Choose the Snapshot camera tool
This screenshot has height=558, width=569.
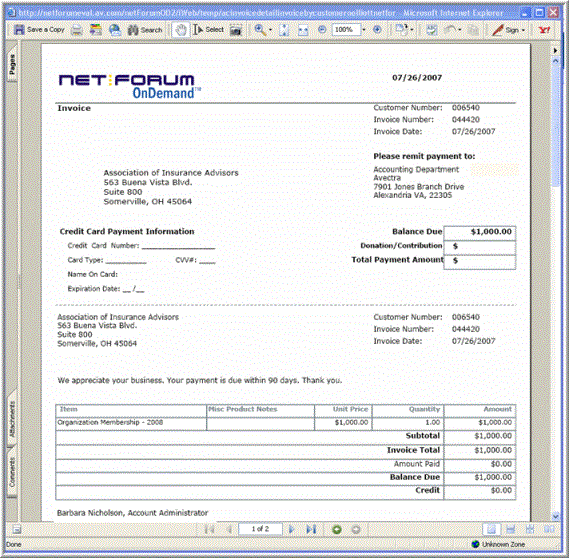pos(236,30)
